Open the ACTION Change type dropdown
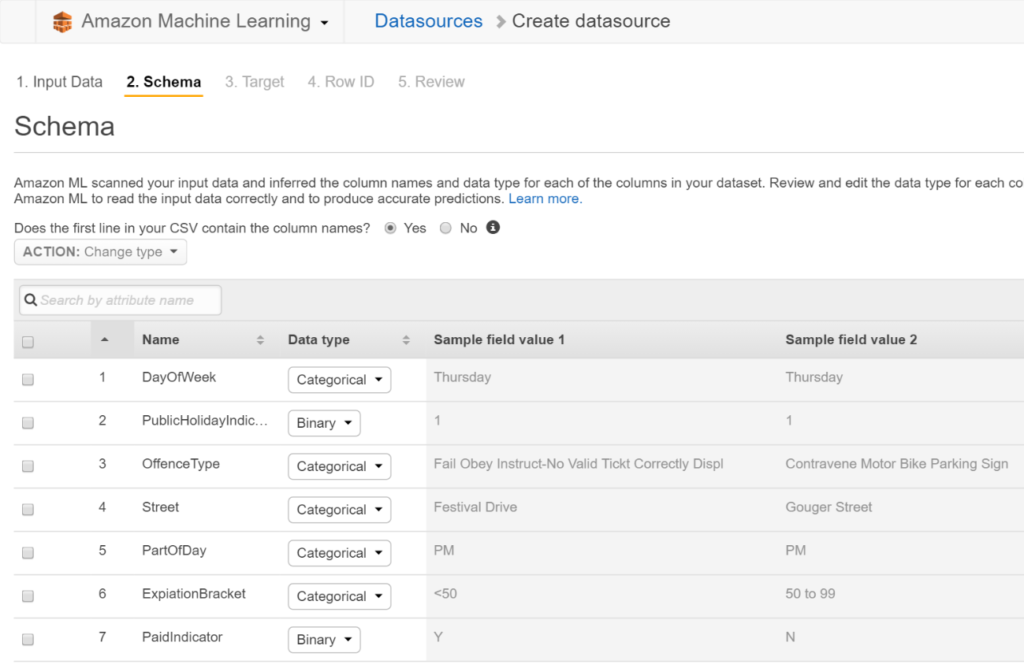The width and height of the screenshot is (1024, 668). (100, 251)
